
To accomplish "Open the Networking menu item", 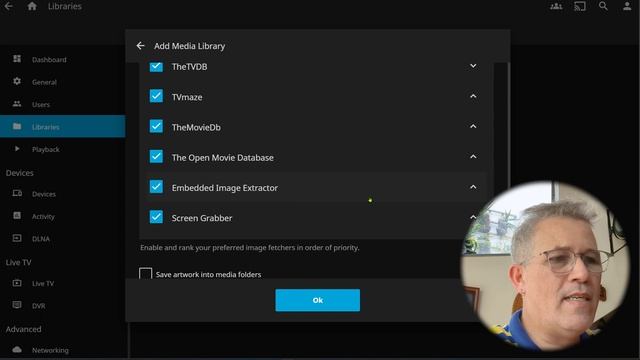I will click(62, 350).
